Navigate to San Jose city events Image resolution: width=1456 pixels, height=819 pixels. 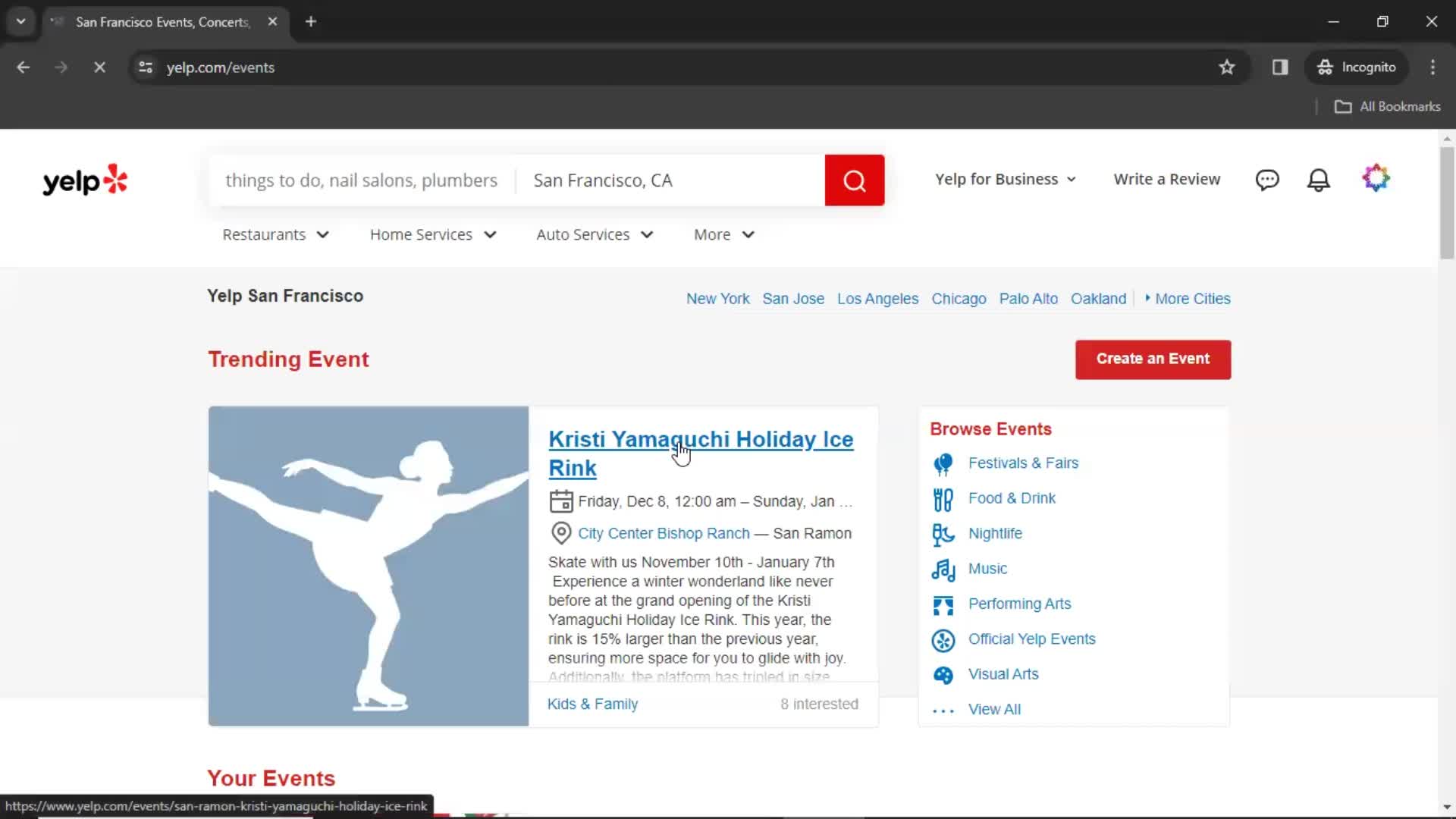(793, 298)
